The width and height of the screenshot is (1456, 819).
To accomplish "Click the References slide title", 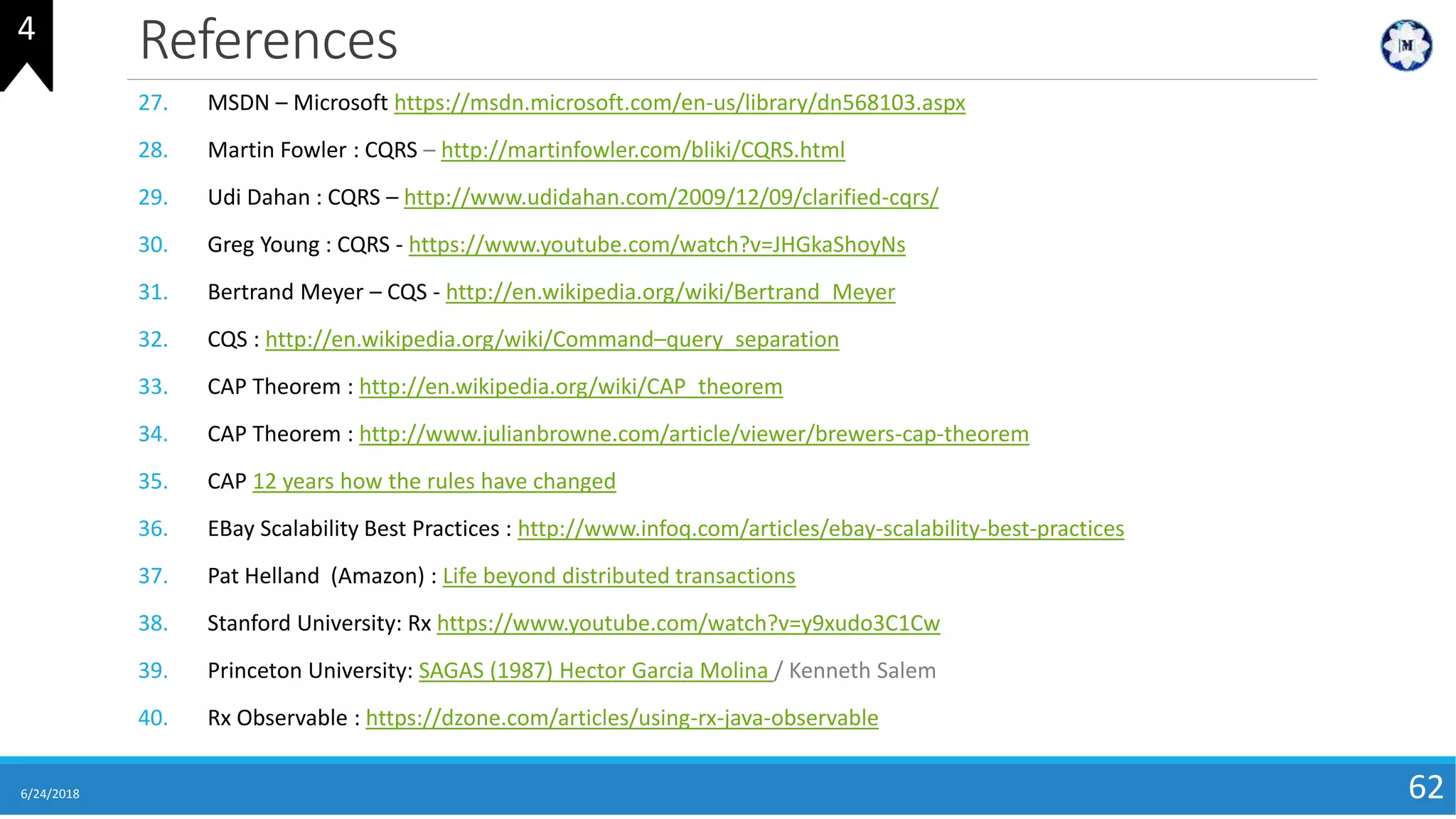I will [x=268, y=40].
